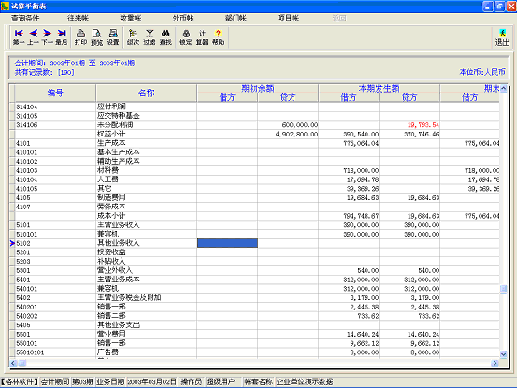Open the 数量账 menu
This screenshot has height=388, width=517.
tap(131, 18)
